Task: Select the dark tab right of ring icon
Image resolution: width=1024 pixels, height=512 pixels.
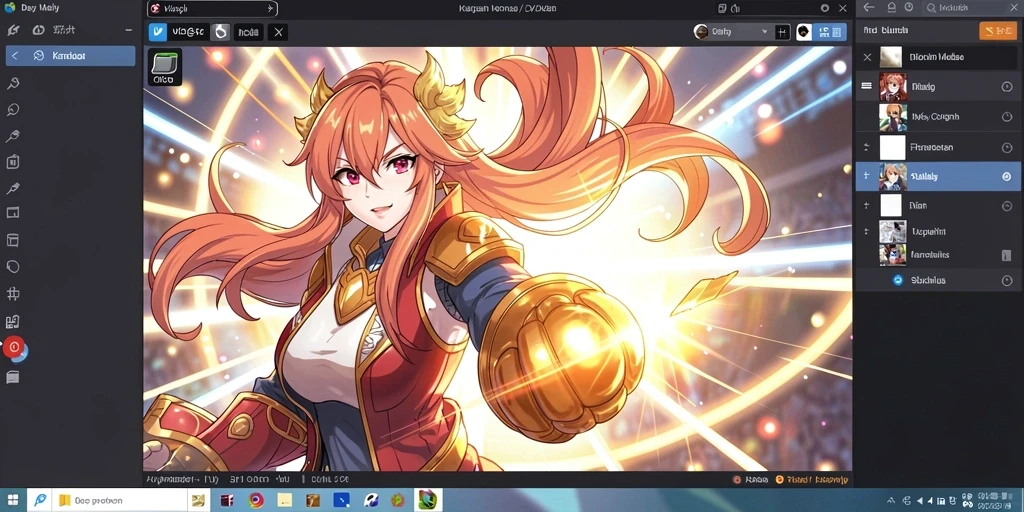Action: 248,32
